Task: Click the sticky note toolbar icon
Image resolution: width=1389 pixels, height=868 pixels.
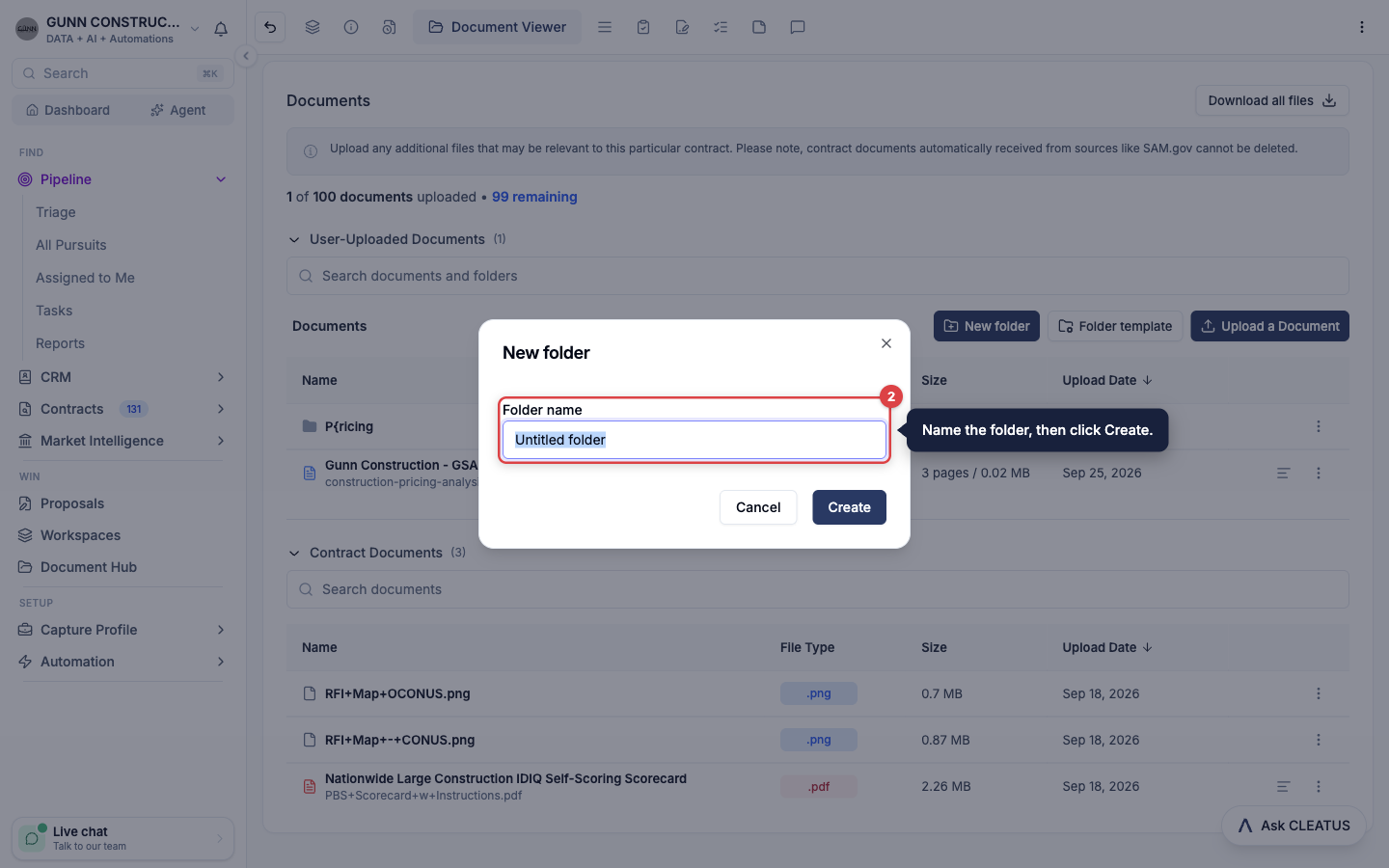Action: [759, 27]
